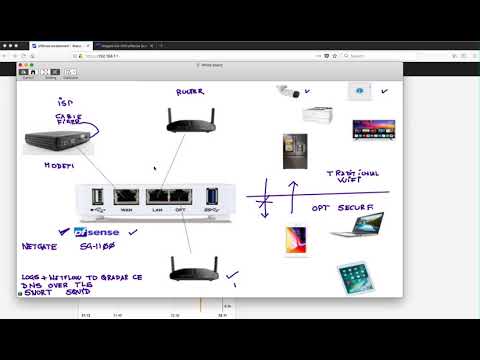Select the security camera image
Image resolution: width=480 pixels, height=360 pixels.
[x=288, y=91]
